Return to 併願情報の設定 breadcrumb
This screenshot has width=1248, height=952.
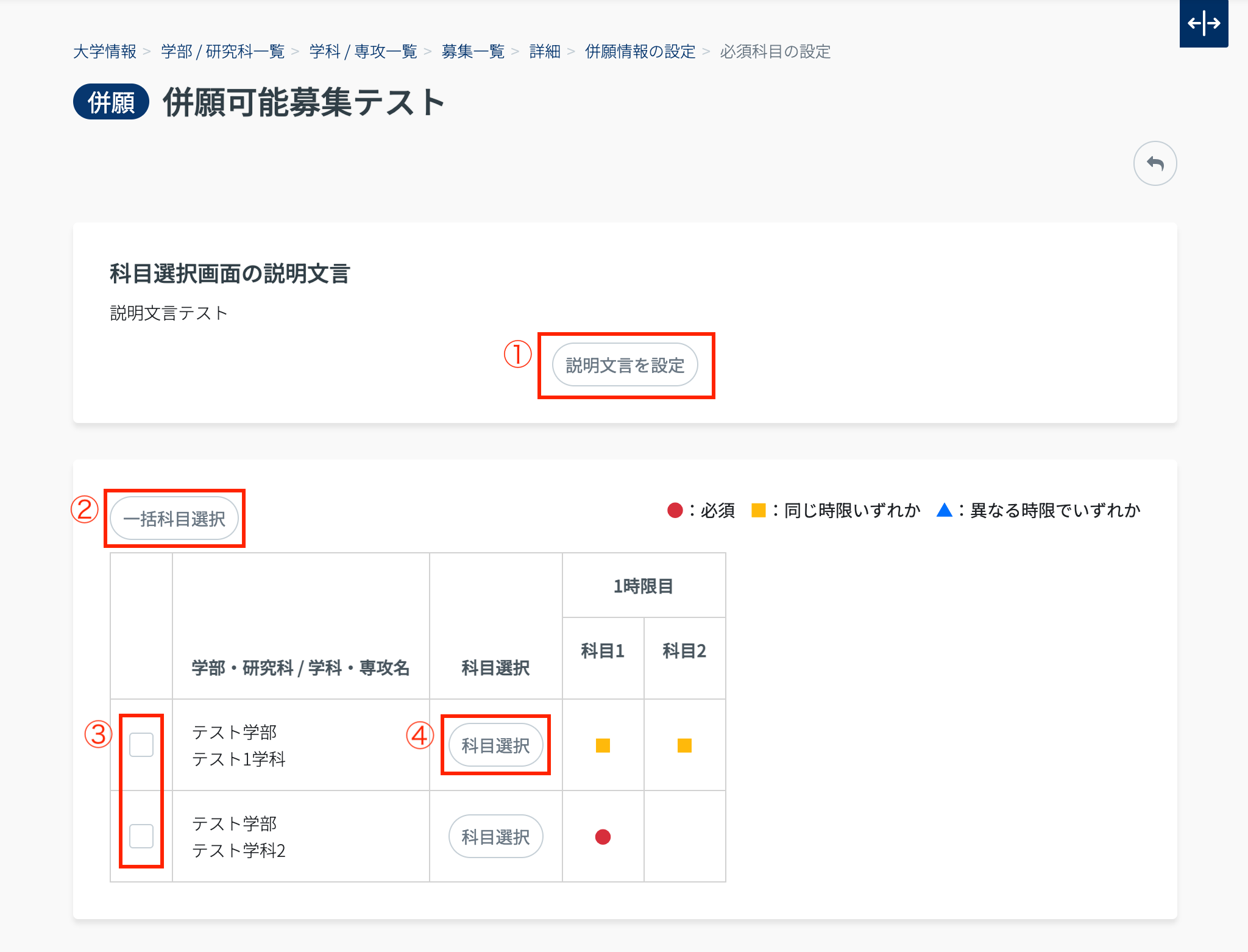tap(640, 52)
